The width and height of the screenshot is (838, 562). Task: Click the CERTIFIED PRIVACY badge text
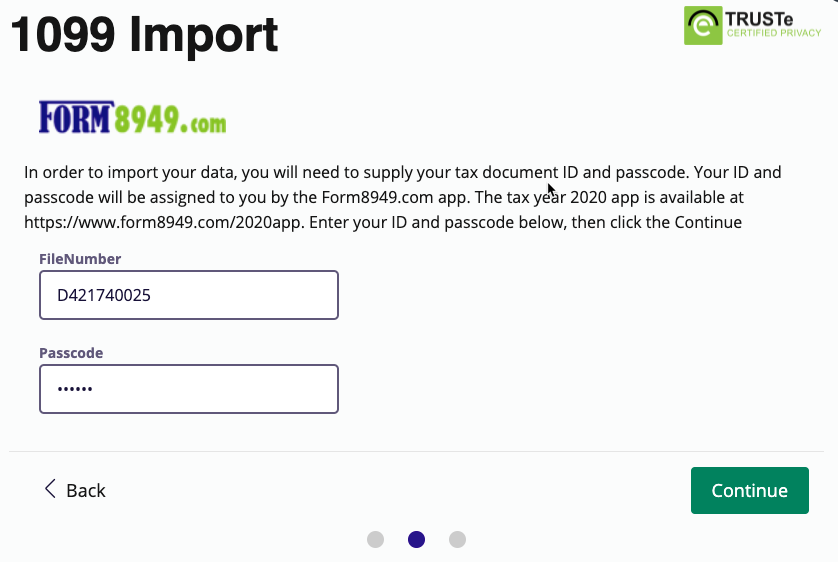774,33
